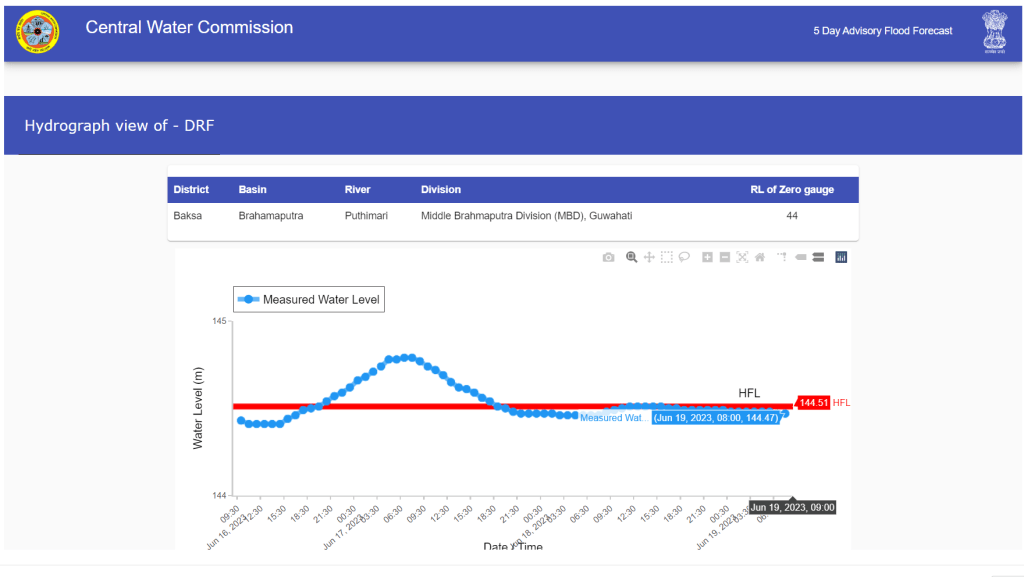The height and width of the screenshot is (577, 1024).
Task: Enable show closest data on hover
Action: pyautogui.click(x=801, y=257)
